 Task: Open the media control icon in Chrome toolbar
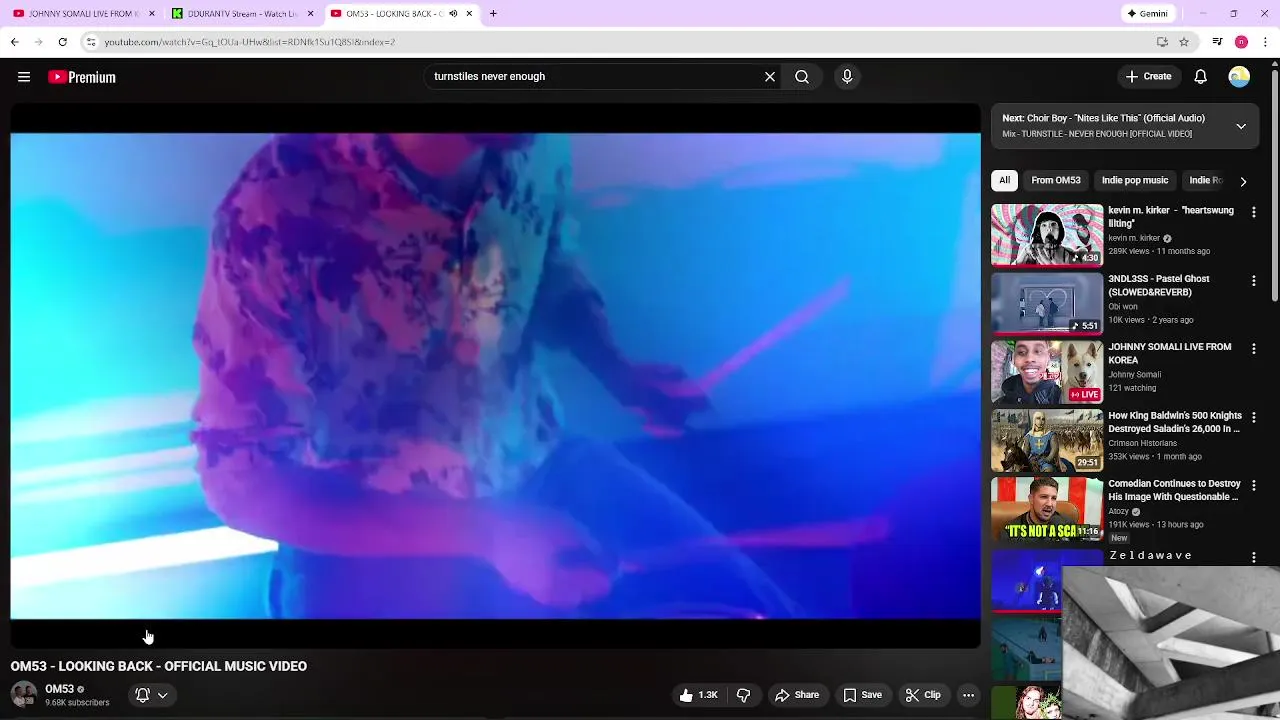(x=1217, y=42)
